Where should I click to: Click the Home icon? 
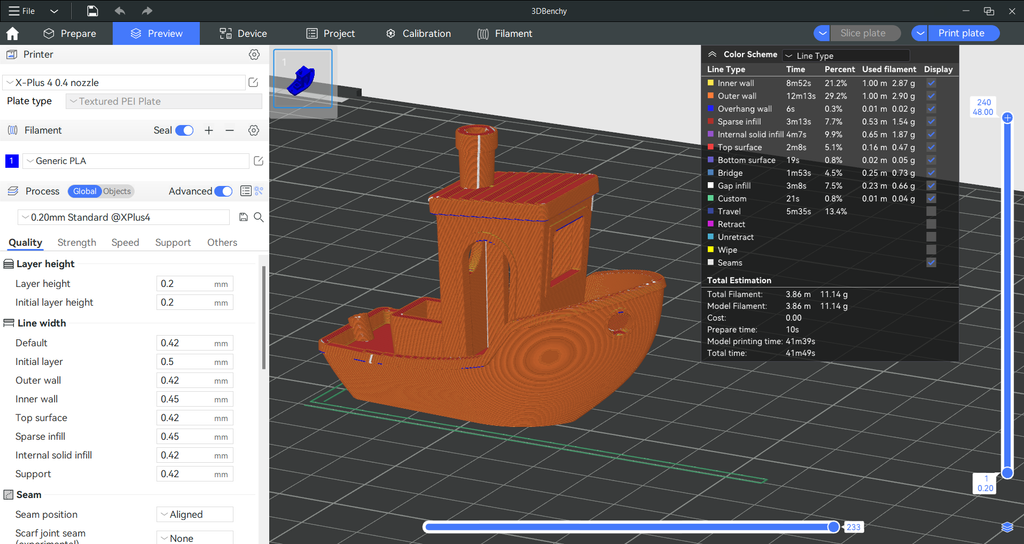tap(12, 33)
